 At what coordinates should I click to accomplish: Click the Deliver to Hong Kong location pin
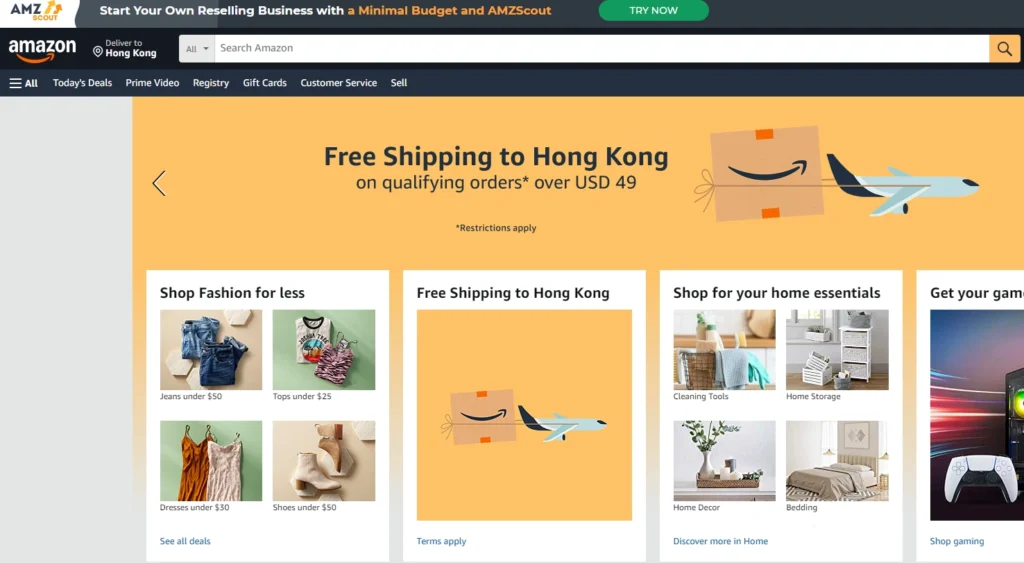click(x=98, y=51)
